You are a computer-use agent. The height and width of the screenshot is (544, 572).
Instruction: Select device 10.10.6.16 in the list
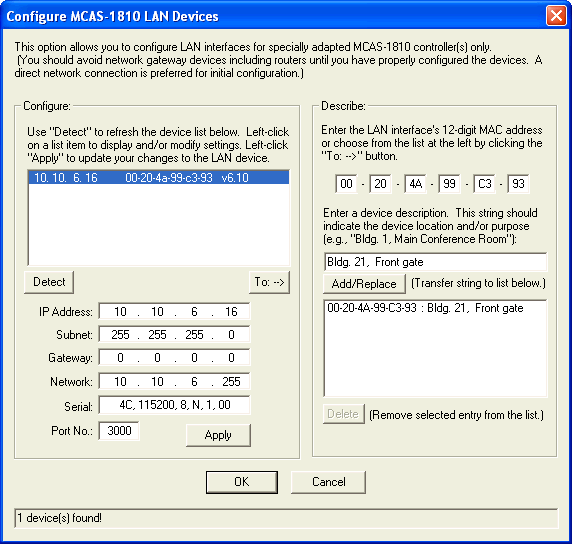click(x=159, y=178)
